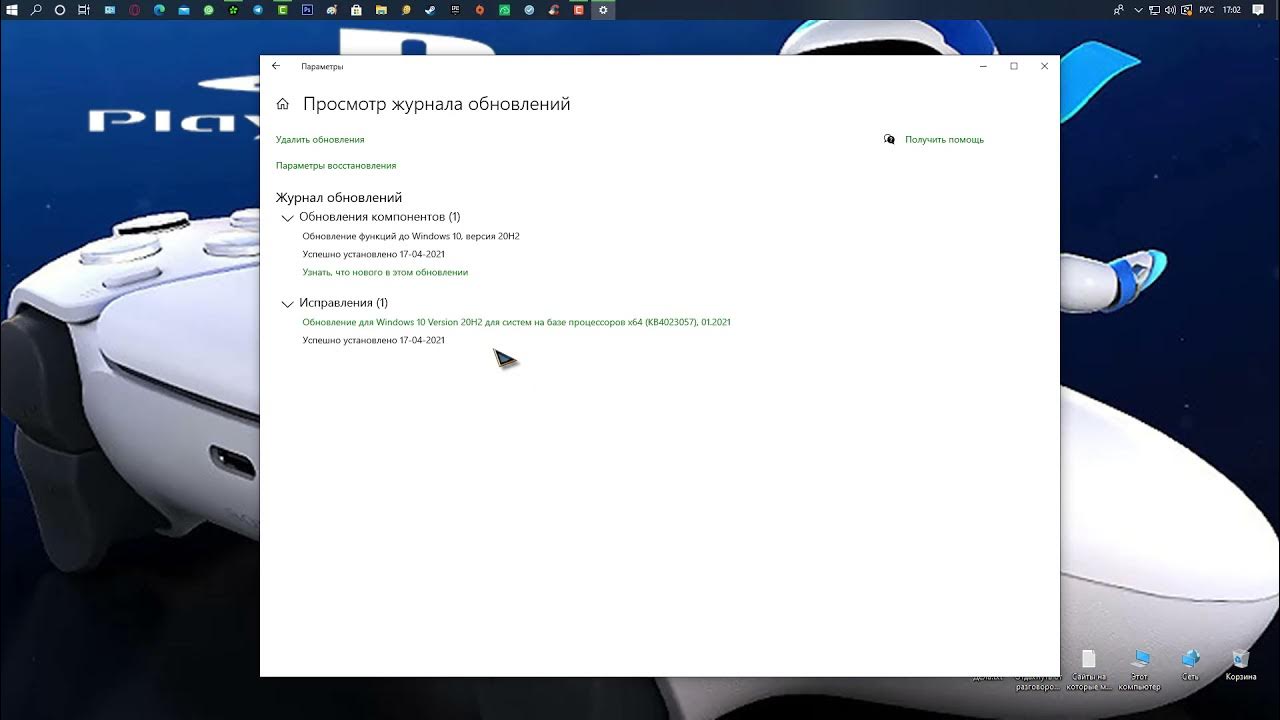Image resolution: width=1280 pixels, height=720 pixels.
Task: Select the Этот компьютер desktop icon
Action: pos(1140,670)
